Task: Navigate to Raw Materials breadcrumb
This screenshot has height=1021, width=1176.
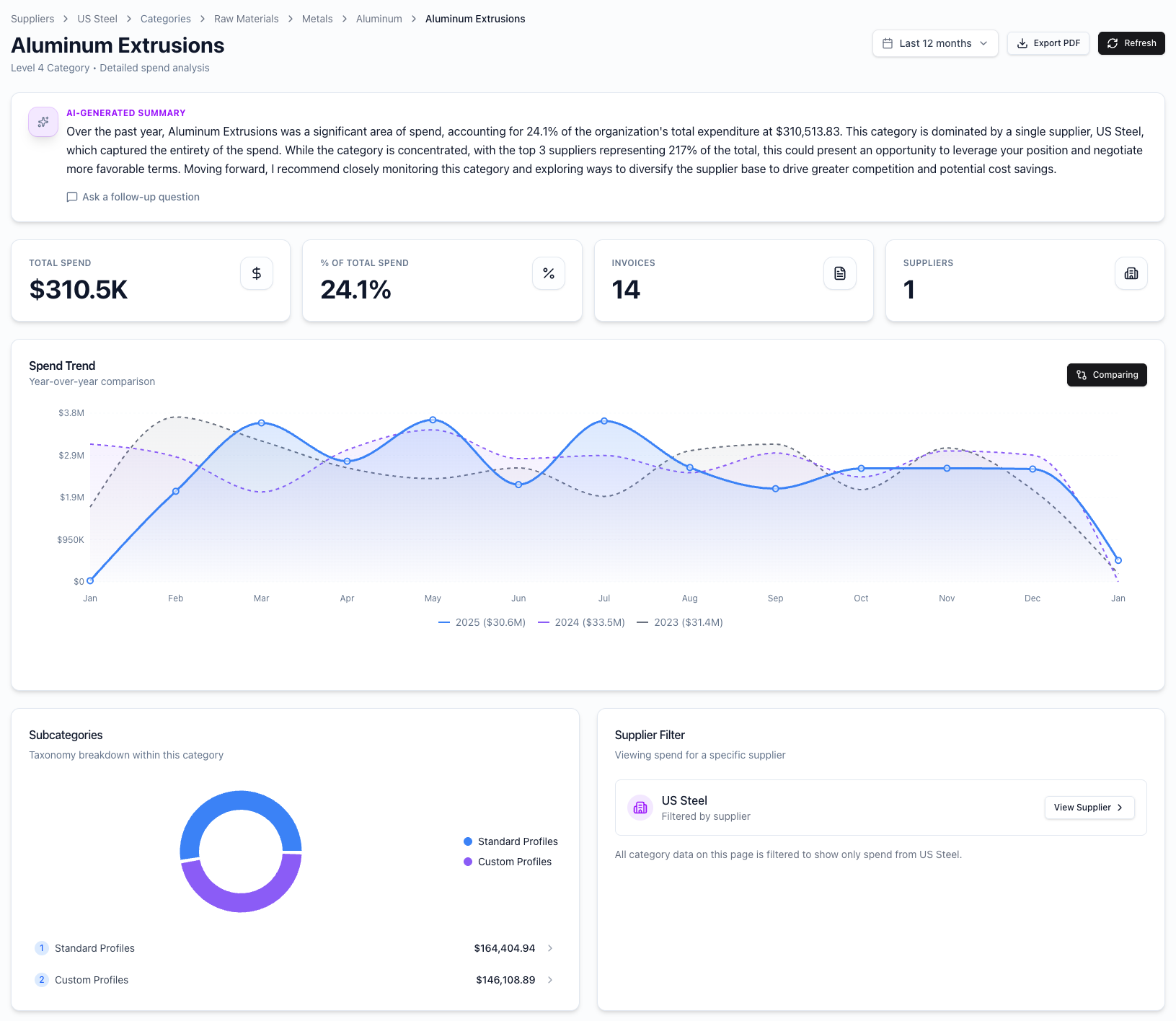Action: point(246,19)
